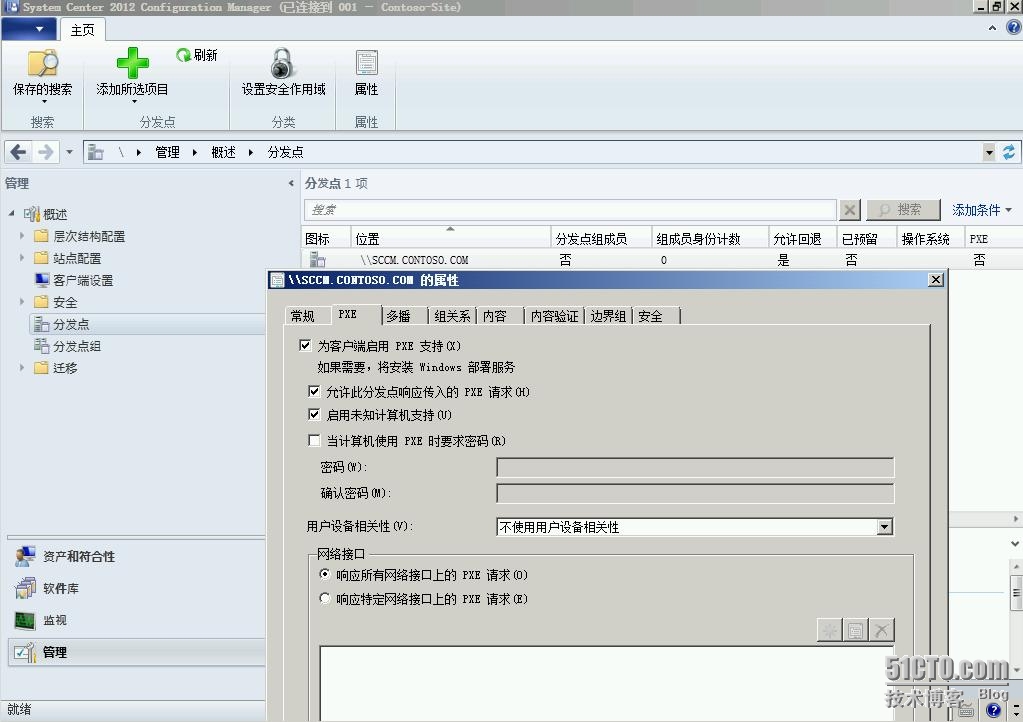The width and height of the screenshot is (1023, 722).
Task: Toggle 允许此分发点响应传入的 PXE 请求 checkbox
Action: pos(314,391)
